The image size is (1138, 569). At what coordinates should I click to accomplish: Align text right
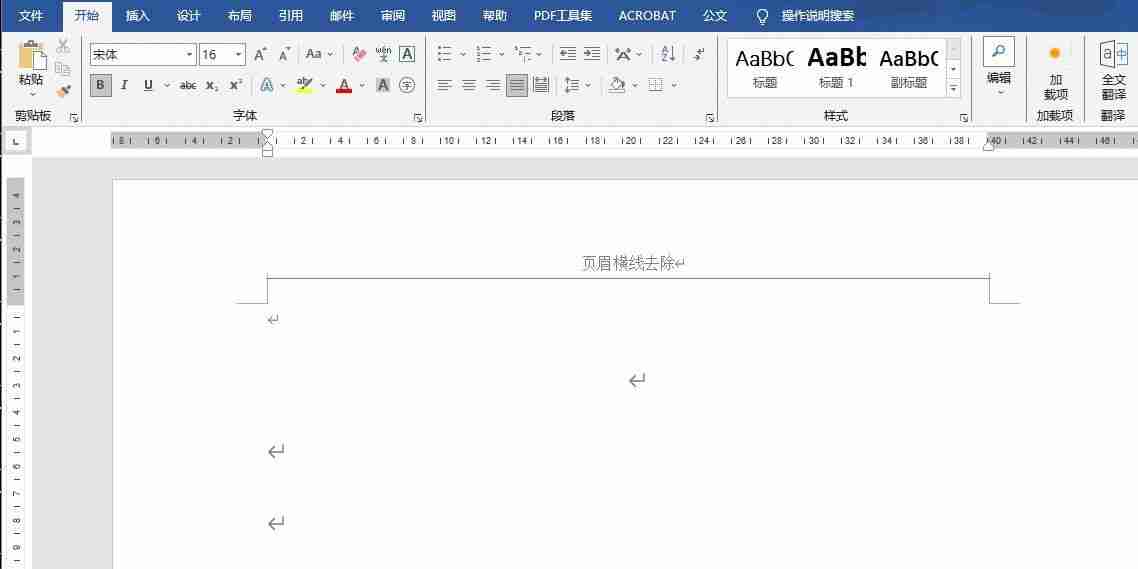[493, 86]
